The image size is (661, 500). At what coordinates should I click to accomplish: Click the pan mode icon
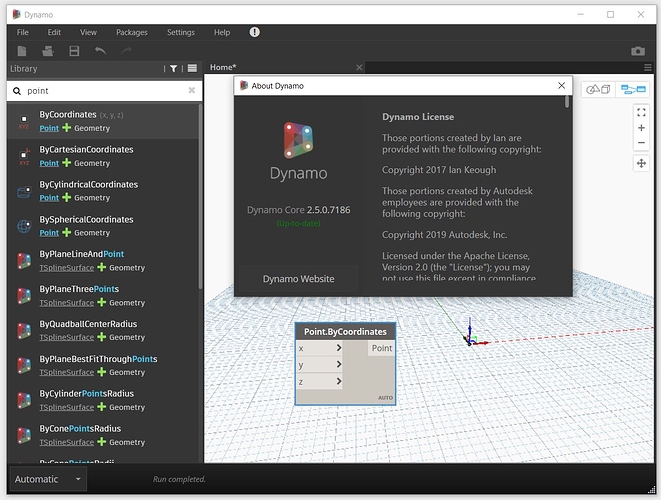[x=641, y=163]
